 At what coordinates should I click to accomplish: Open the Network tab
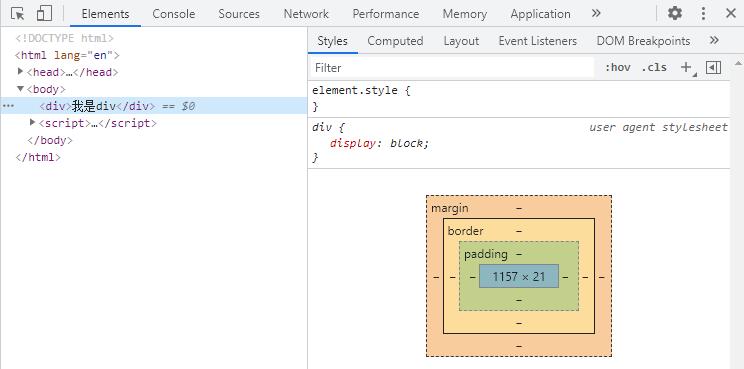[x=306, y=14]
